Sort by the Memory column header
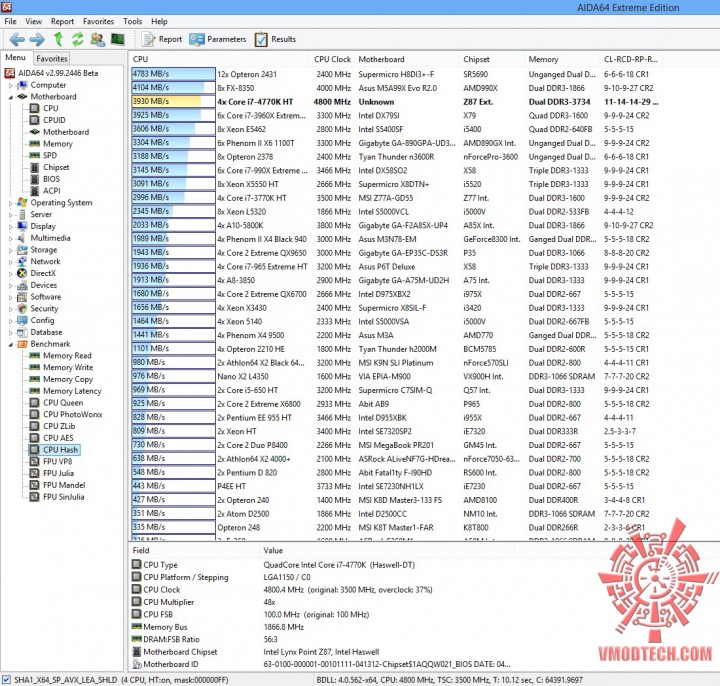 pos(562,59)
